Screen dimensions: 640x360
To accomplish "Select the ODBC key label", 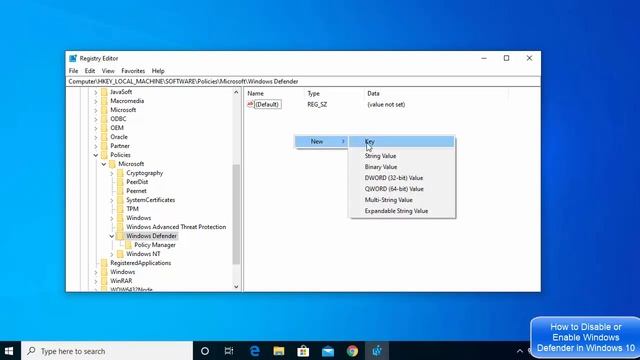I will click(x=118, y=119).
